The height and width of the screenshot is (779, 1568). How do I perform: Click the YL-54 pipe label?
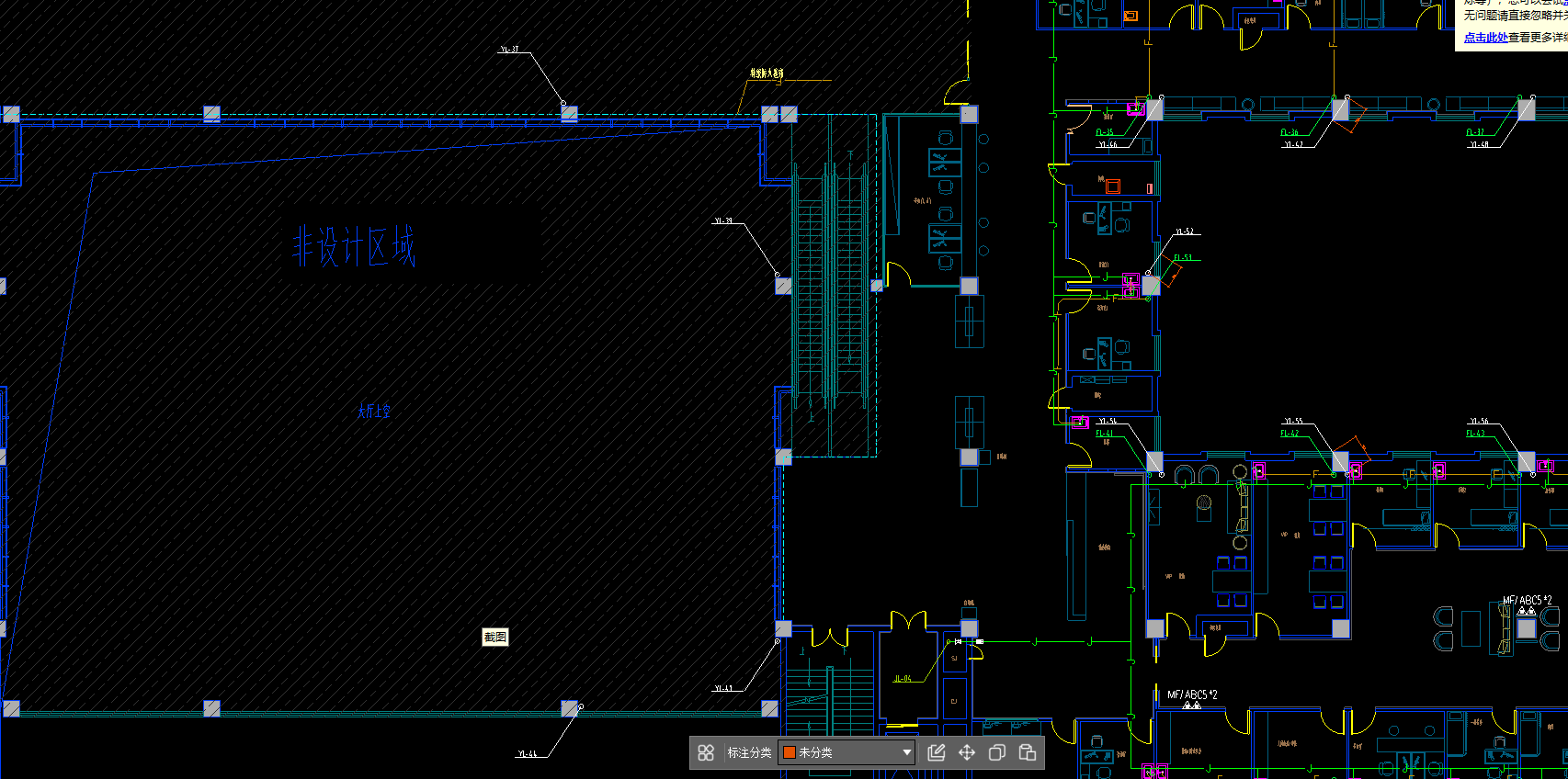[1108, 422]
